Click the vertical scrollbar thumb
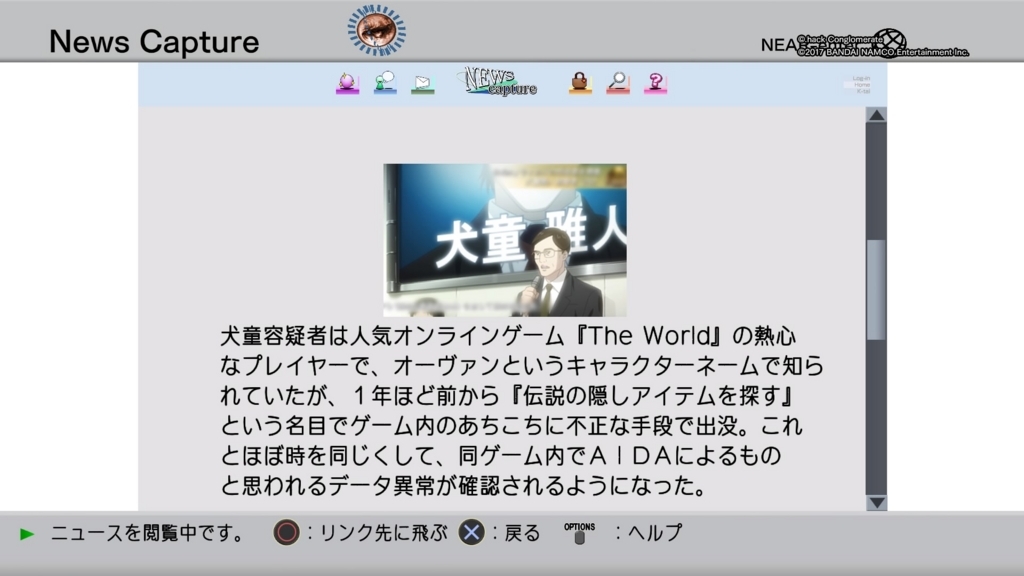 (x=876, y=290)
